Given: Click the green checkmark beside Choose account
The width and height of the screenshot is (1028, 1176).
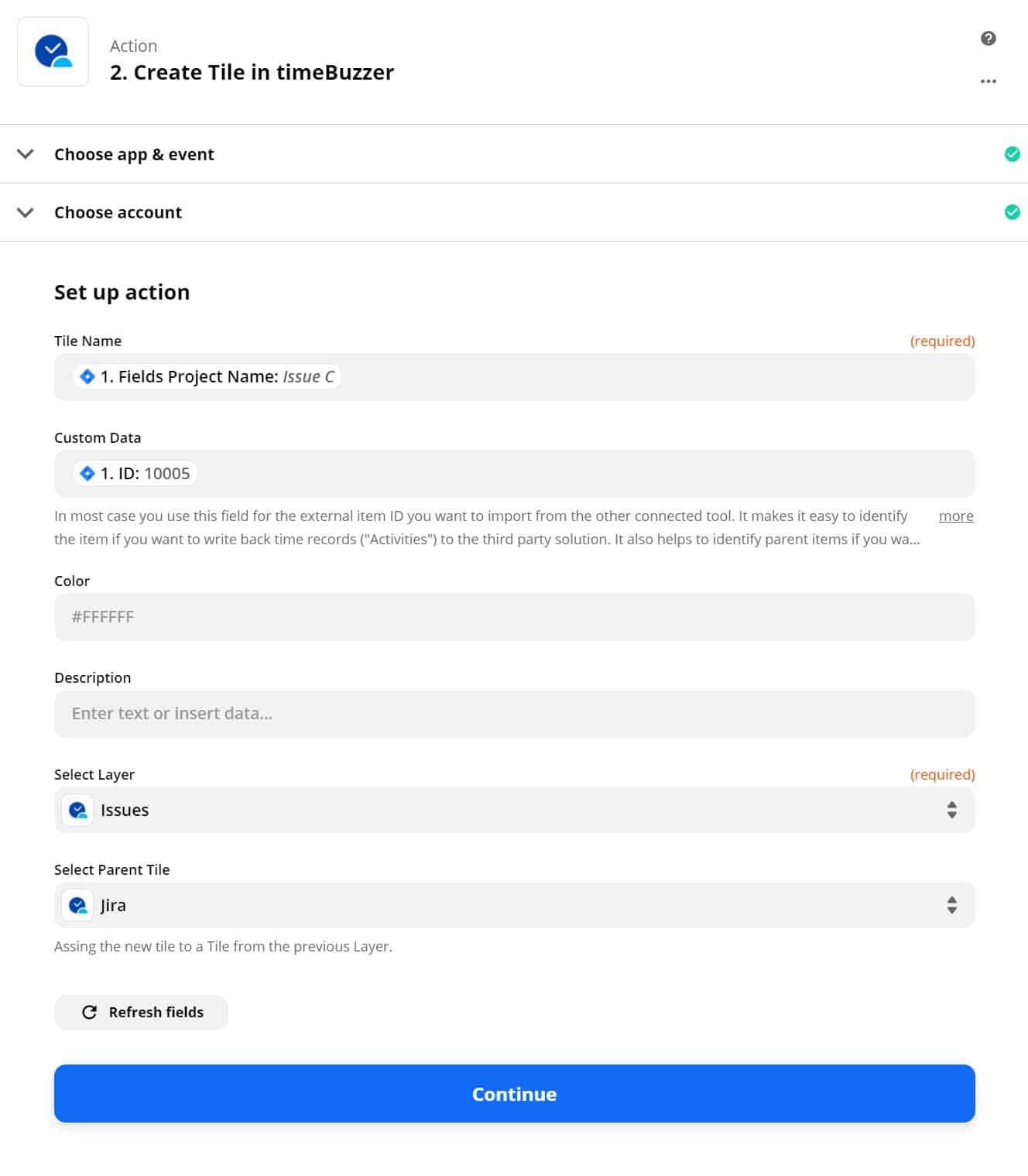Looking at the screenshot, I should (1012, 212).
